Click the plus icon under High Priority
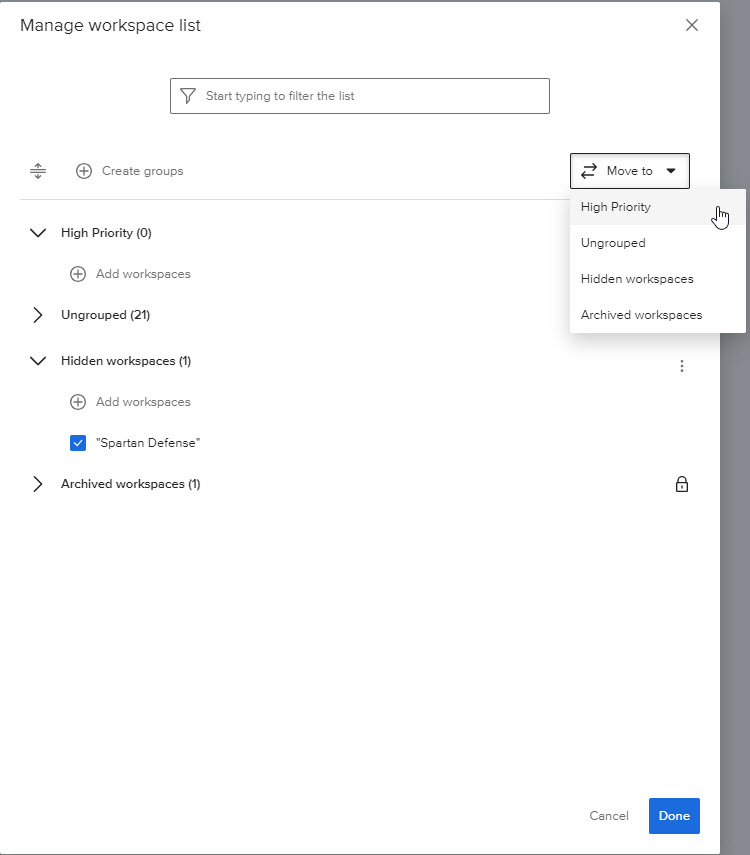The image size is (750, 855). click(x=78, y=274)
